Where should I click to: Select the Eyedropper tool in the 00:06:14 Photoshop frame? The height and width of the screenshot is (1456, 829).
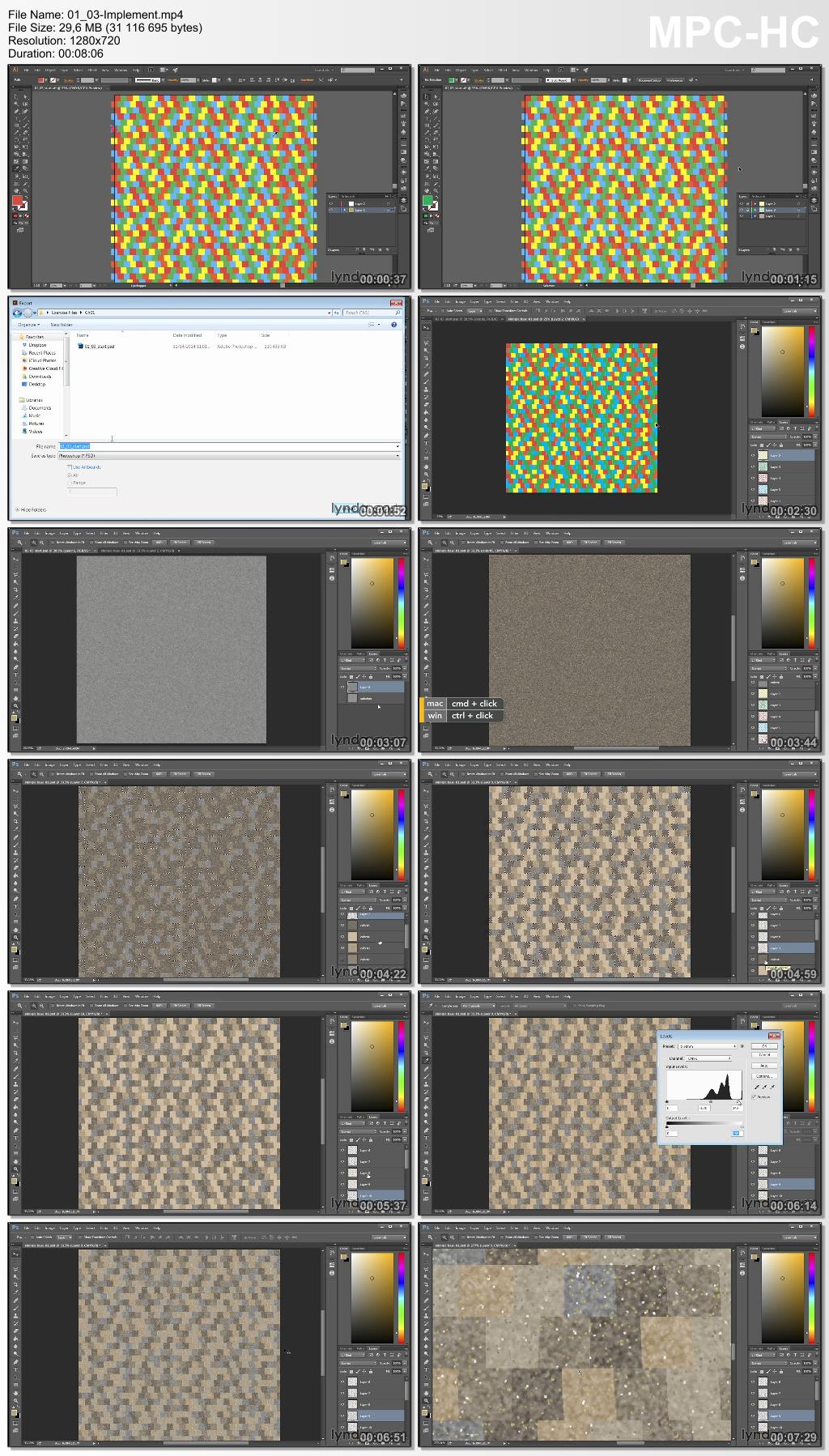426,1060
